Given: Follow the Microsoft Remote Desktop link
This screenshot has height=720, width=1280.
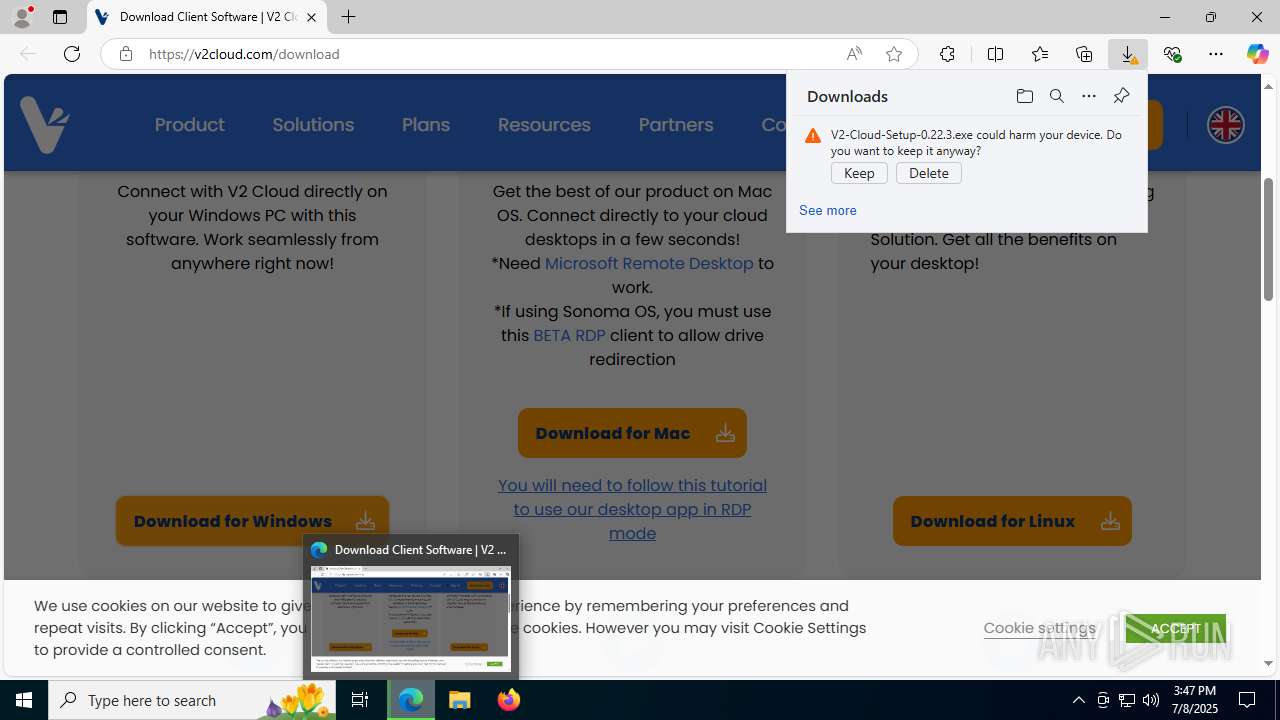Looking at the screenshot, I should click(x=649, y=263).
